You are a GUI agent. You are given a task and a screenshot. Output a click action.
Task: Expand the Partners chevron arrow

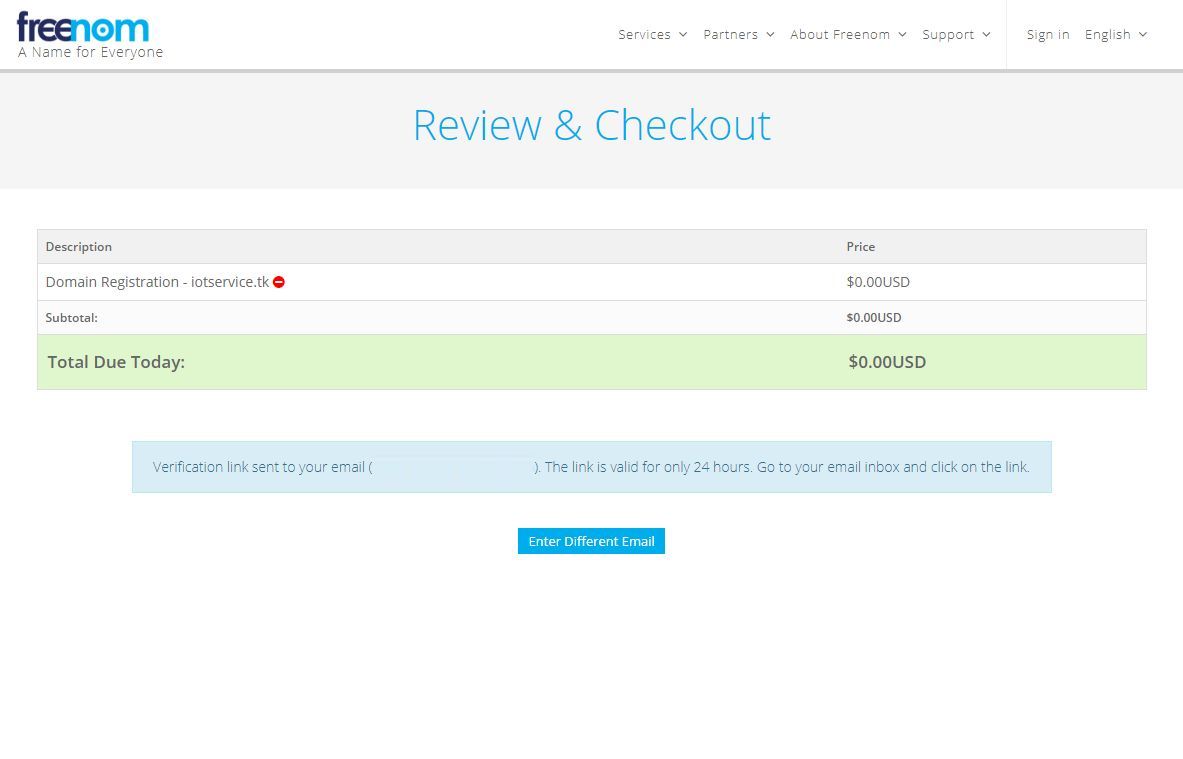pyautogui.click(x=770, y=35)
